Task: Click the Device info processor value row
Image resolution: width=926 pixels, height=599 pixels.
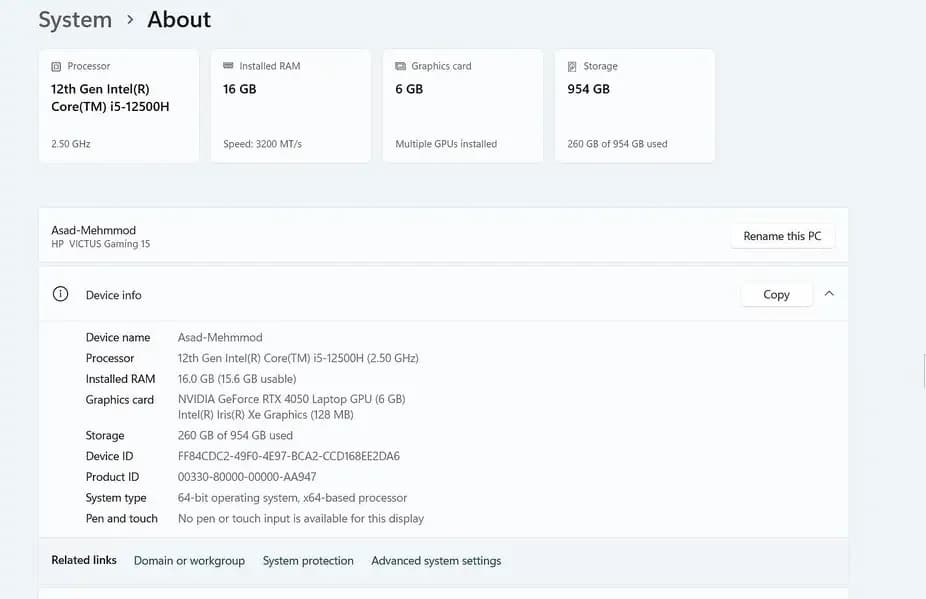Action: (298, 358)
